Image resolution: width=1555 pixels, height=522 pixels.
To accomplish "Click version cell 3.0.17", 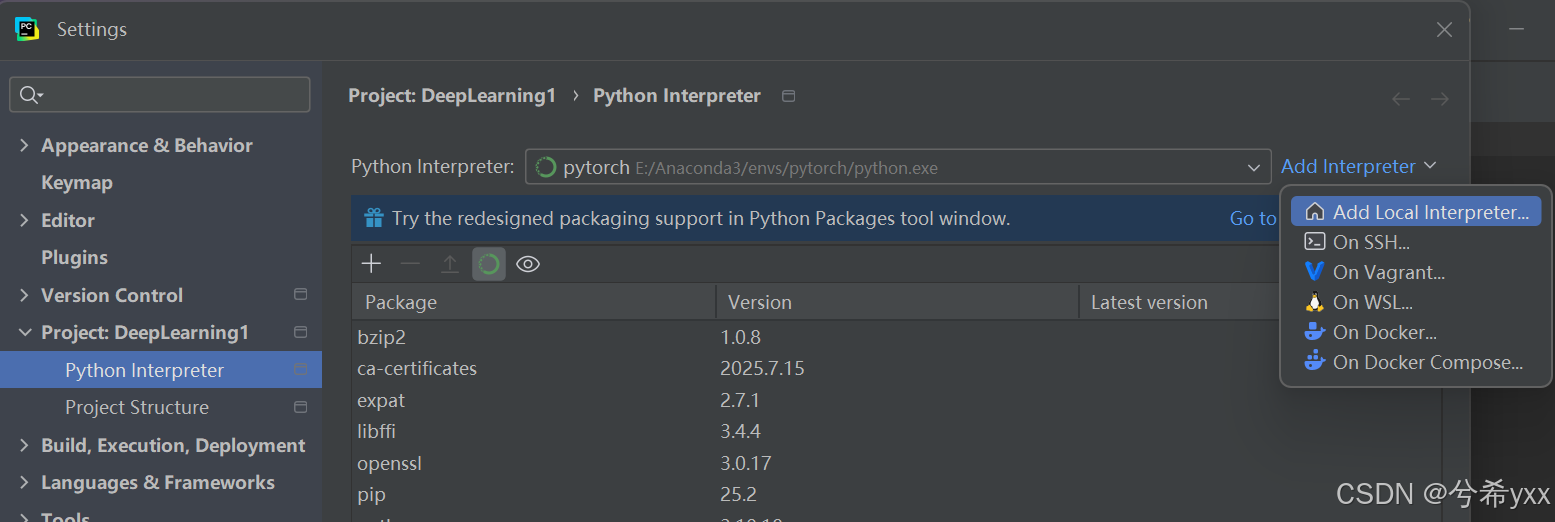I will 745,463.
